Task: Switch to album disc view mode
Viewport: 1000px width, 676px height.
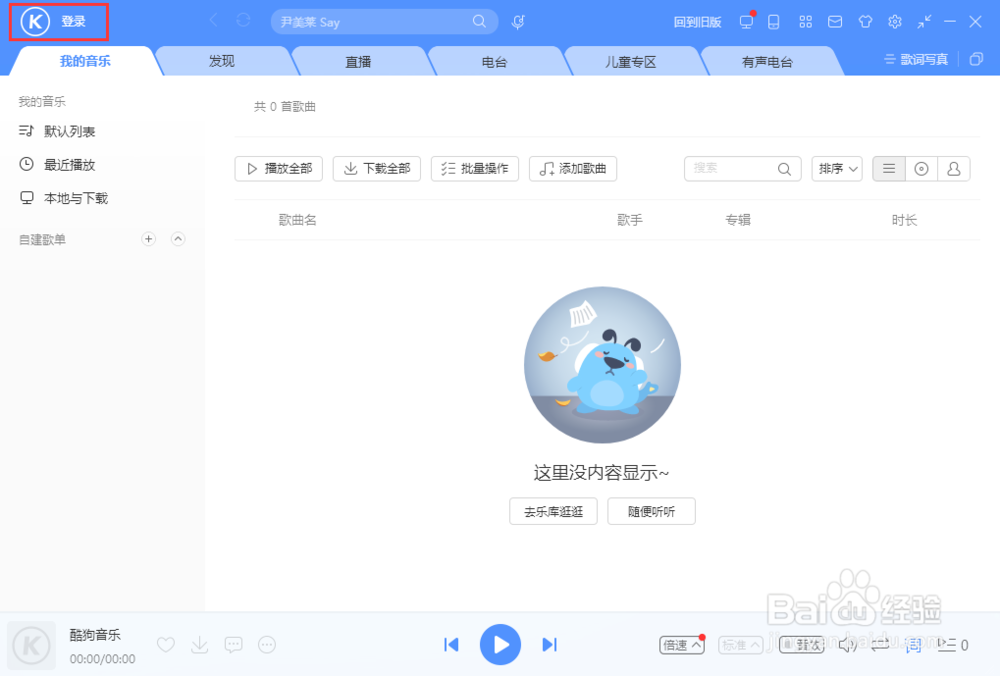Action: (x=922, y=169)
